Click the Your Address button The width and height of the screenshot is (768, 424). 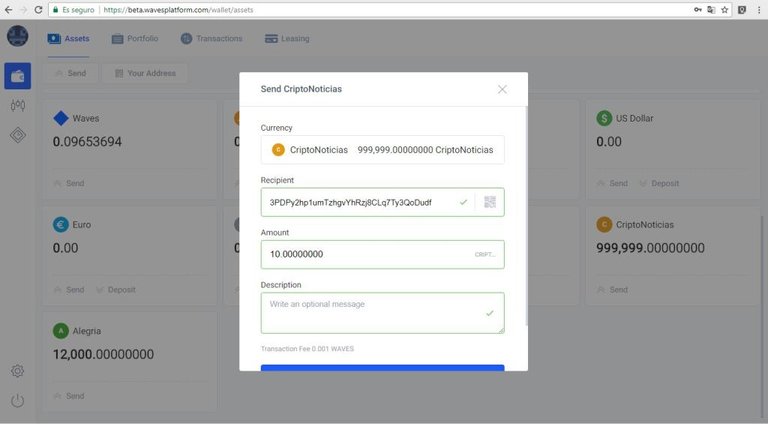[143, 73]
